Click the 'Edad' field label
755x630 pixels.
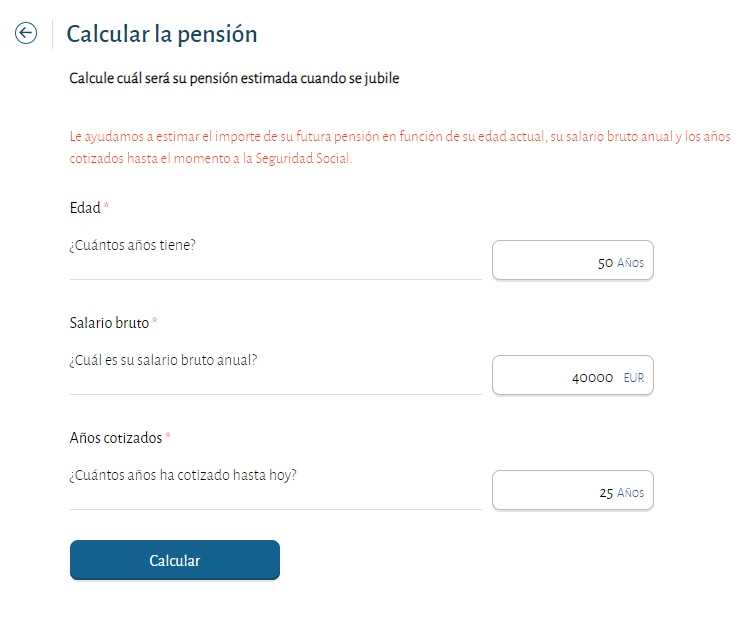point(85,208)
